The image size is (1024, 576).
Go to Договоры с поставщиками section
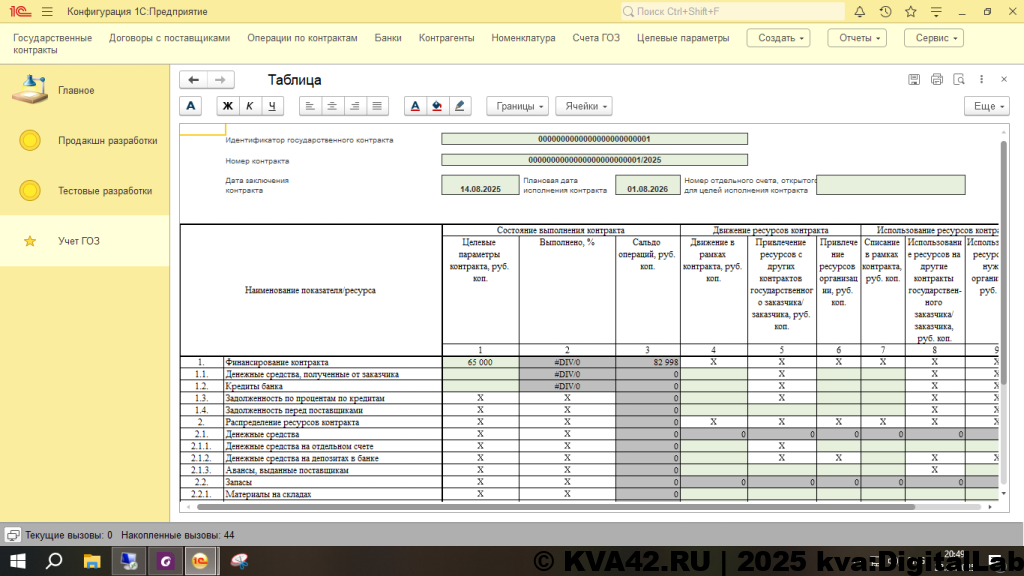(x=169, y=38)
